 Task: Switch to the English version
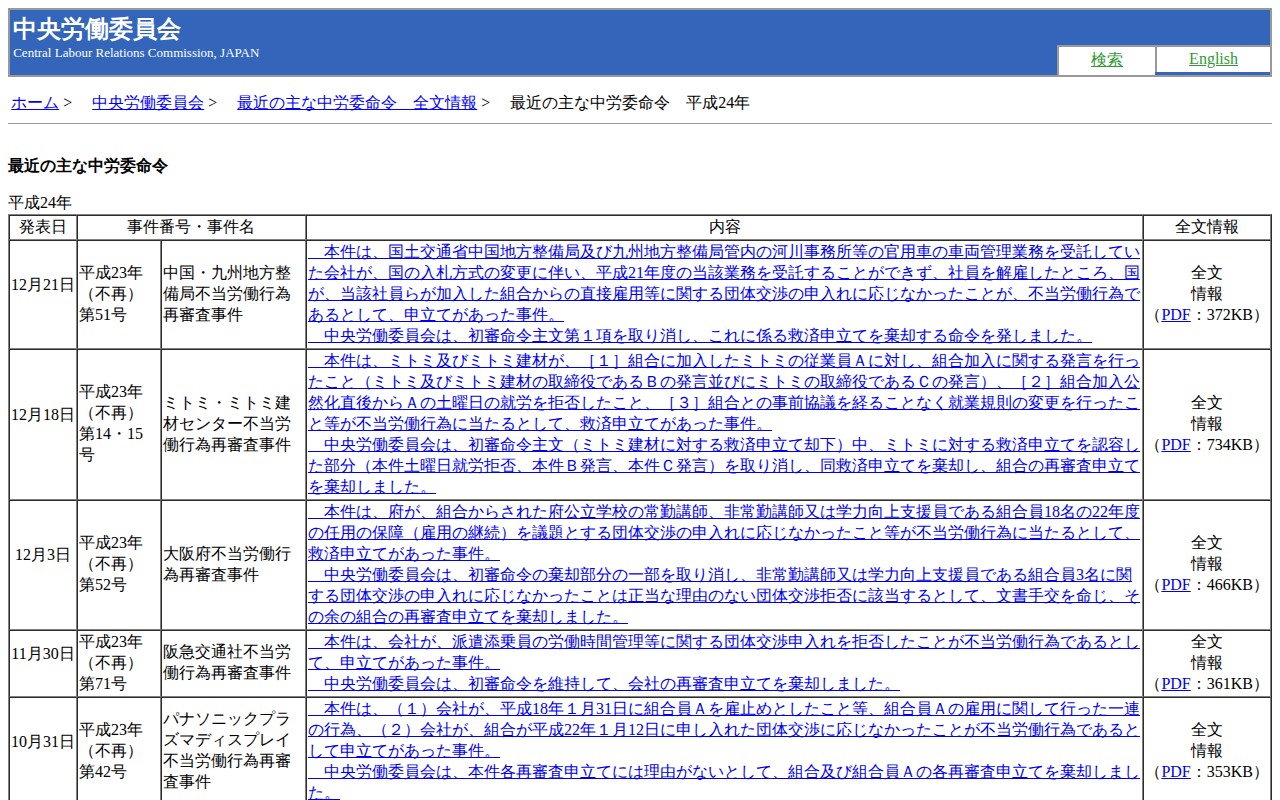point(1213,59)
